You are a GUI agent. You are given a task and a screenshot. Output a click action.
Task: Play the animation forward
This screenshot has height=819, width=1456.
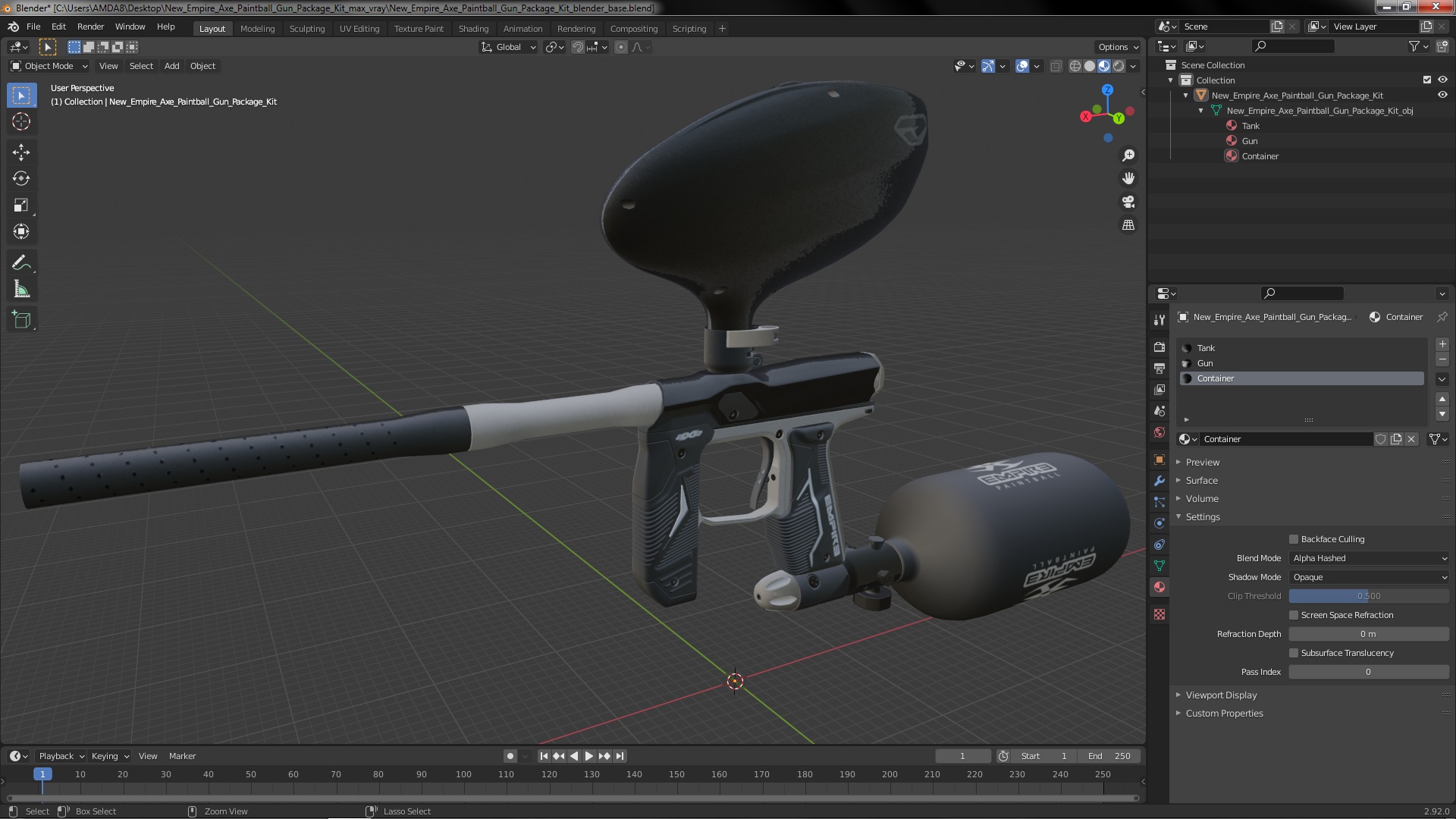589,756
